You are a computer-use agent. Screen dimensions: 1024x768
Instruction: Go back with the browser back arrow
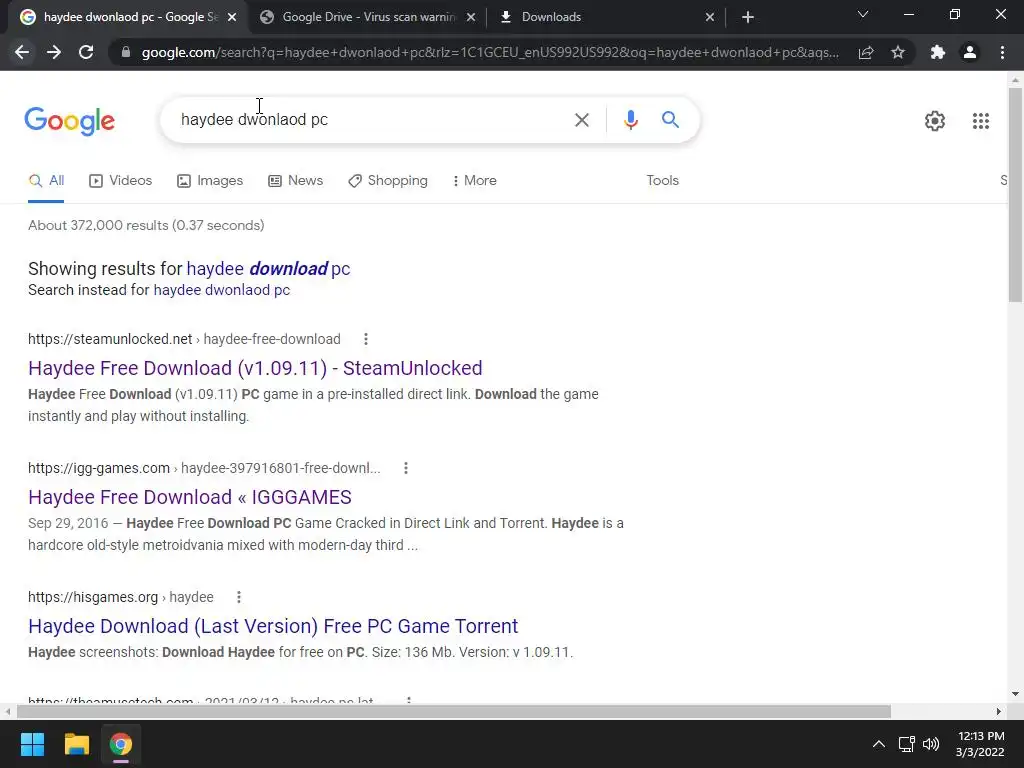(x=22, y=52)
